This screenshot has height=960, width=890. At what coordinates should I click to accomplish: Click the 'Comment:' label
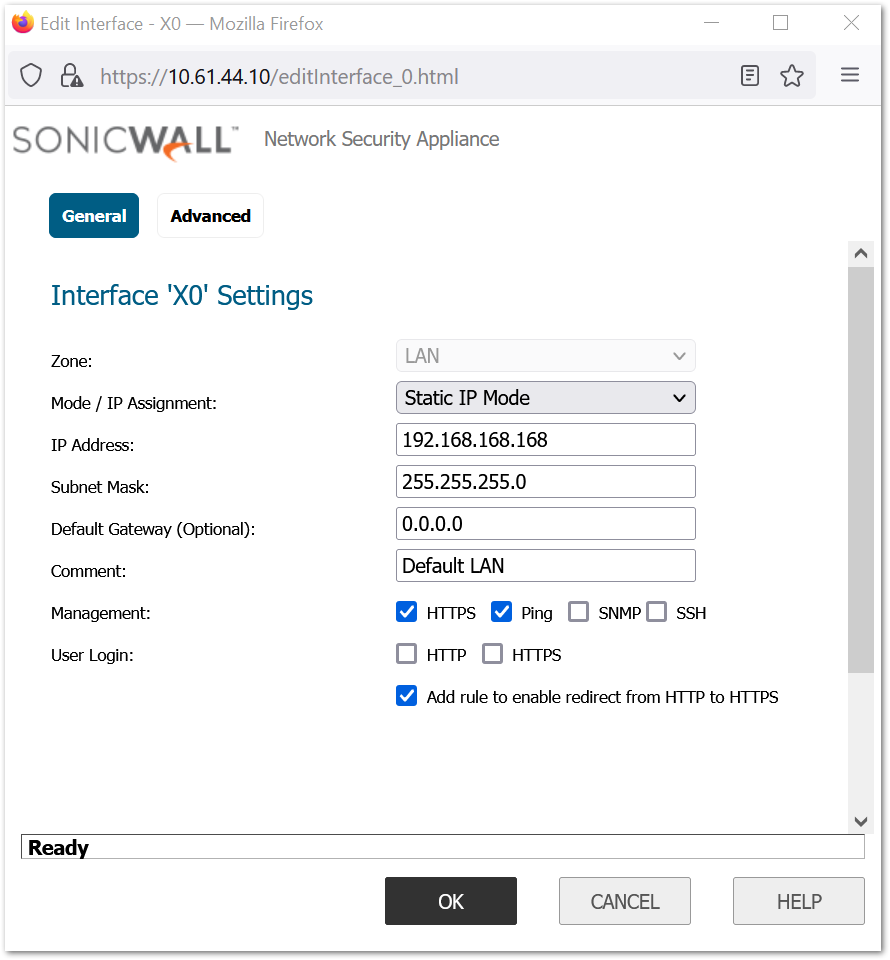pyautogui.click(x=88, y=571)
